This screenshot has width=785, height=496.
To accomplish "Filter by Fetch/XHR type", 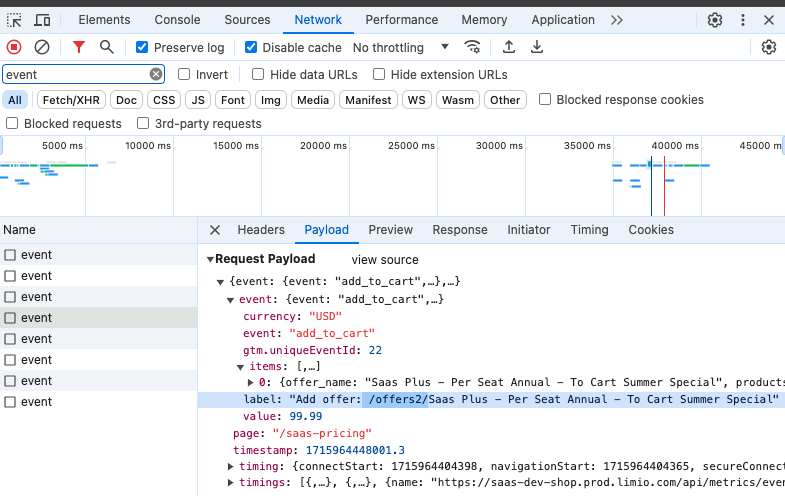I will click(x=71, y=100).
